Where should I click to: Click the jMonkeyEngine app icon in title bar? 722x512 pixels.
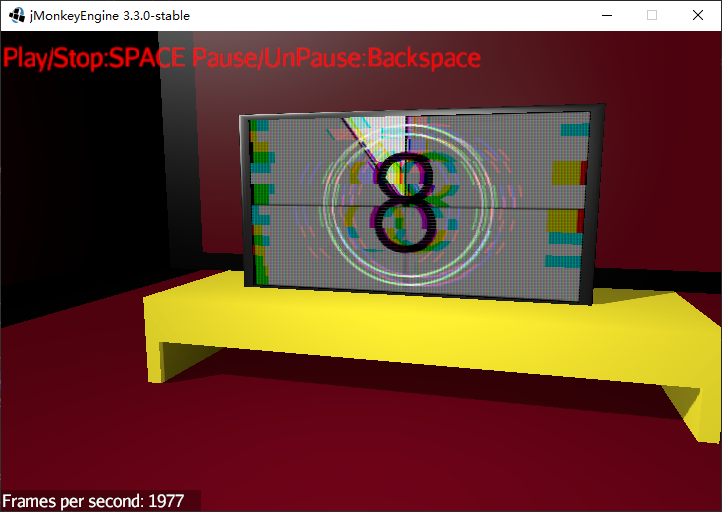click(x=17, y=15)
